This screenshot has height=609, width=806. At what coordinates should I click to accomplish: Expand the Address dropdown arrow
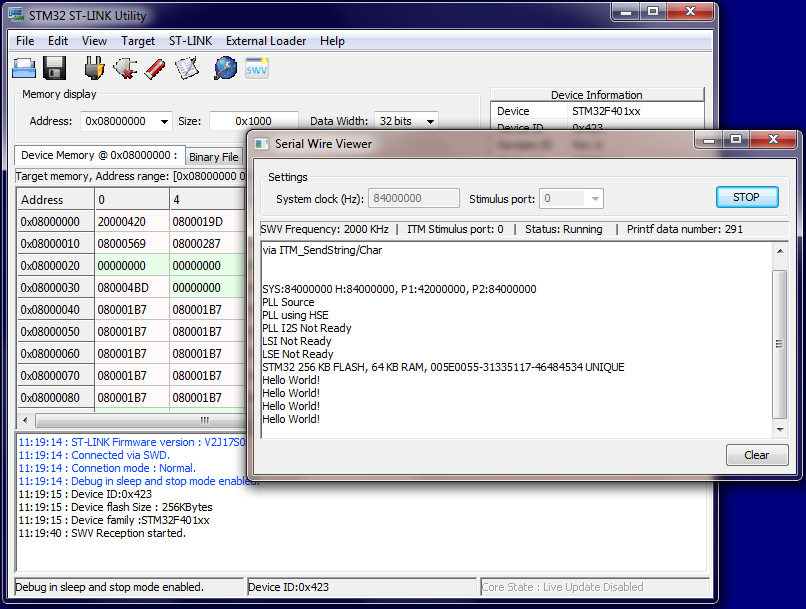[x=164, y=121]
